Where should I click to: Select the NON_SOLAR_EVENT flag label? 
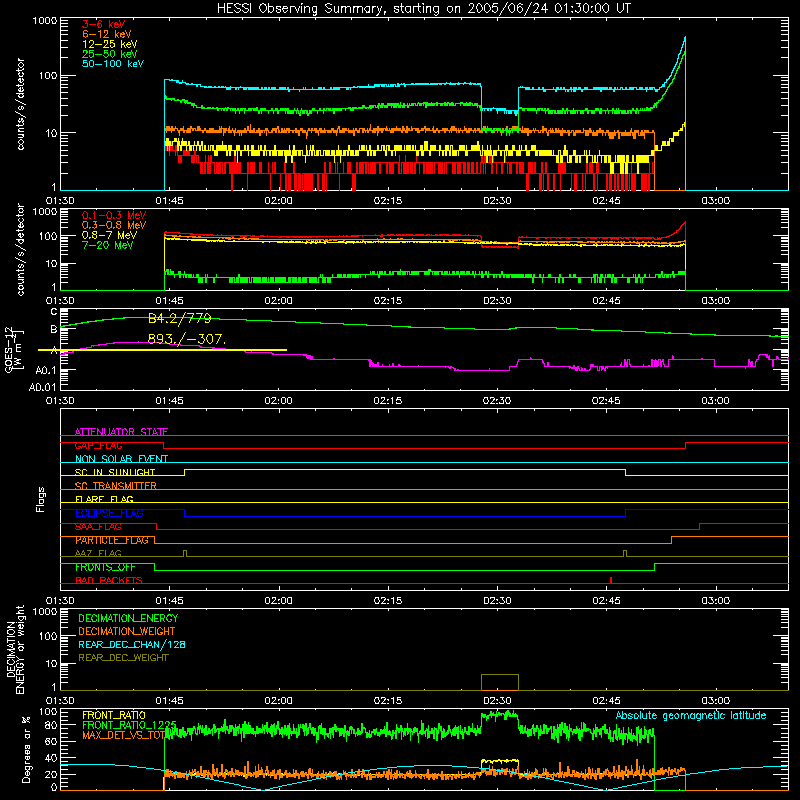tap(121, 459)
